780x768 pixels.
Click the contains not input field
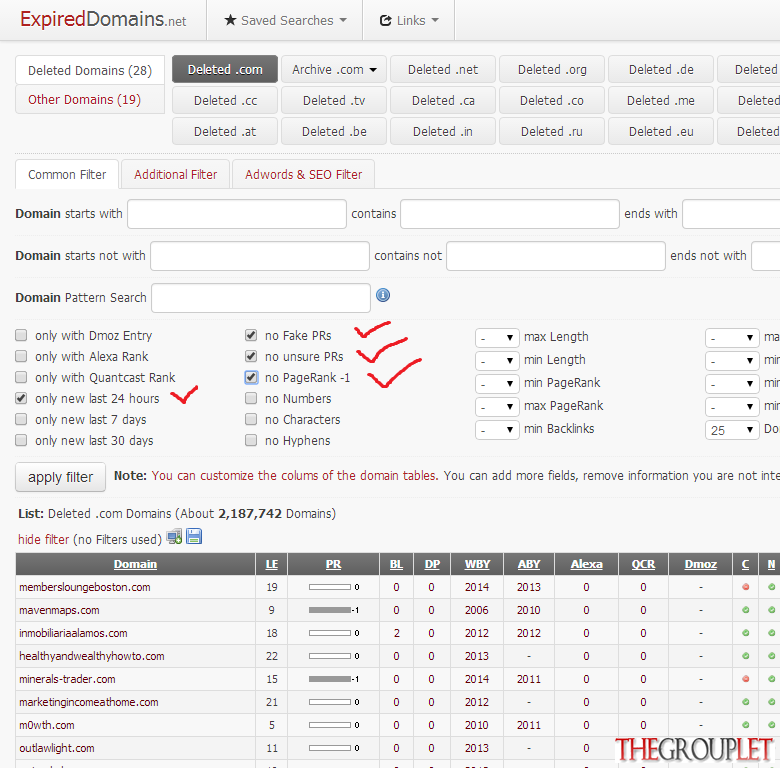(556, 256)
